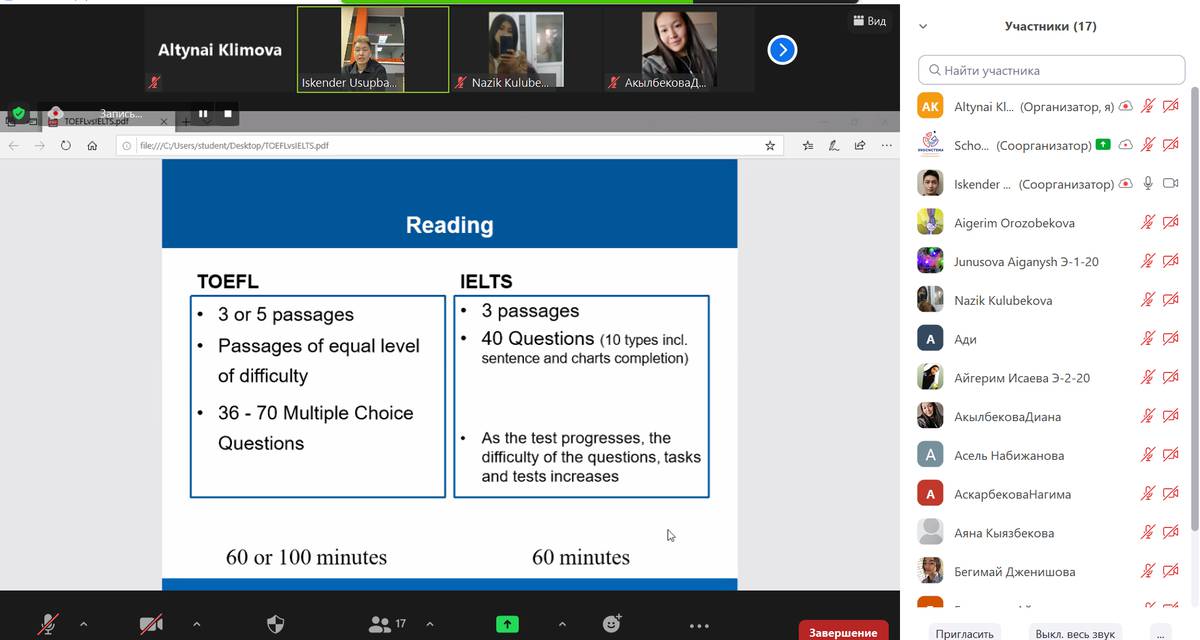
Task: Open the Вид view menu
Action: click(x=869, y=21)
